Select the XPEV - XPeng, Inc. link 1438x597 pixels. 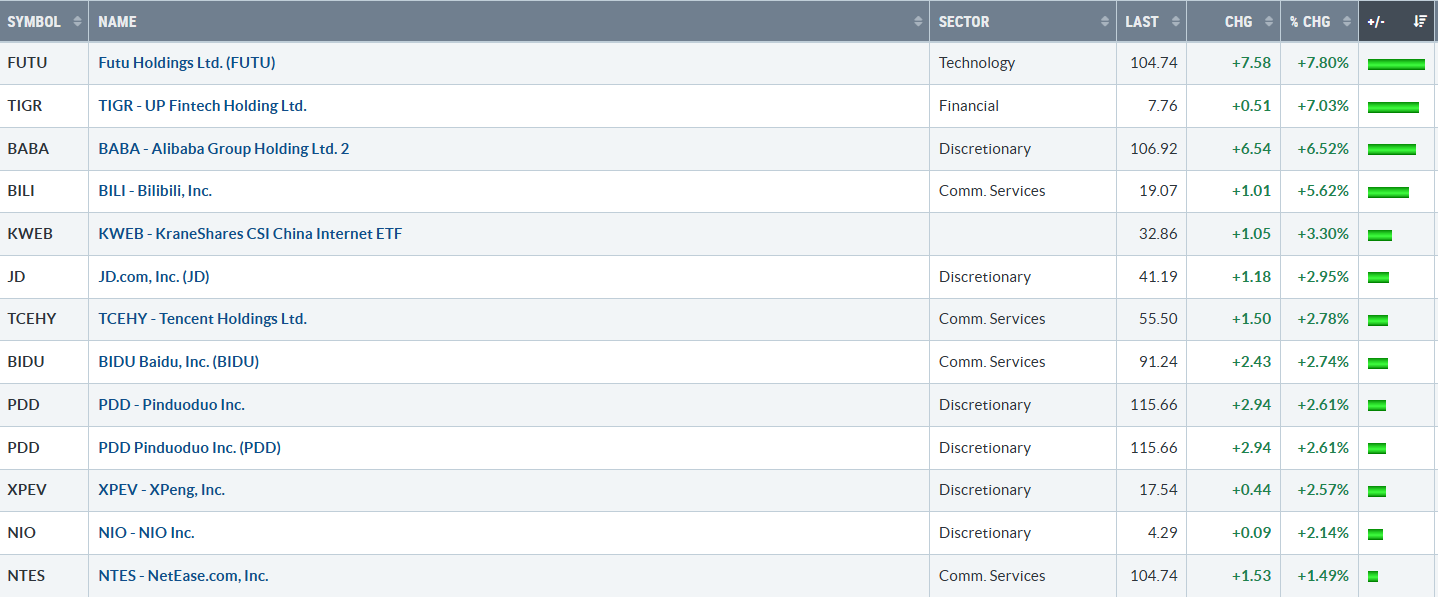click(x=161, y=490)
